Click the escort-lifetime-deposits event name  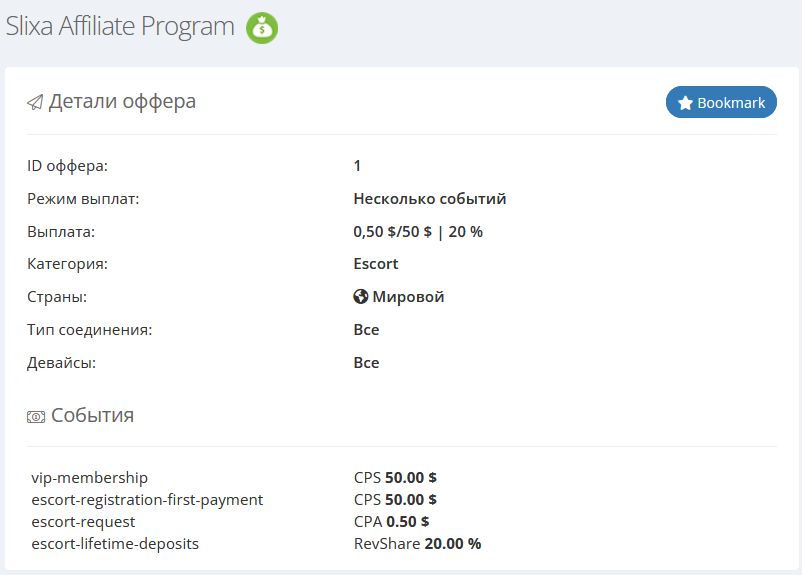point(115,543)
